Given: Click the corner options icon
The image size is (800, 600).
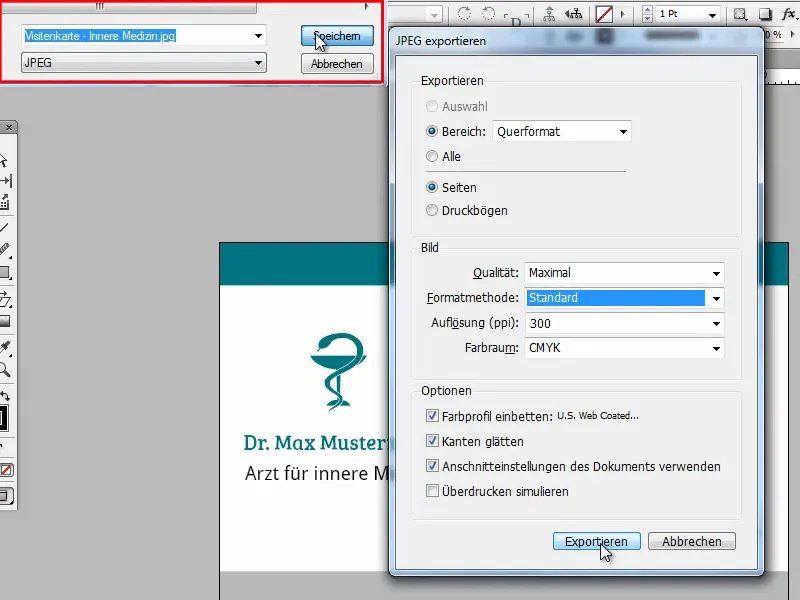Looking at the screenshot, I should pos(740,14).
